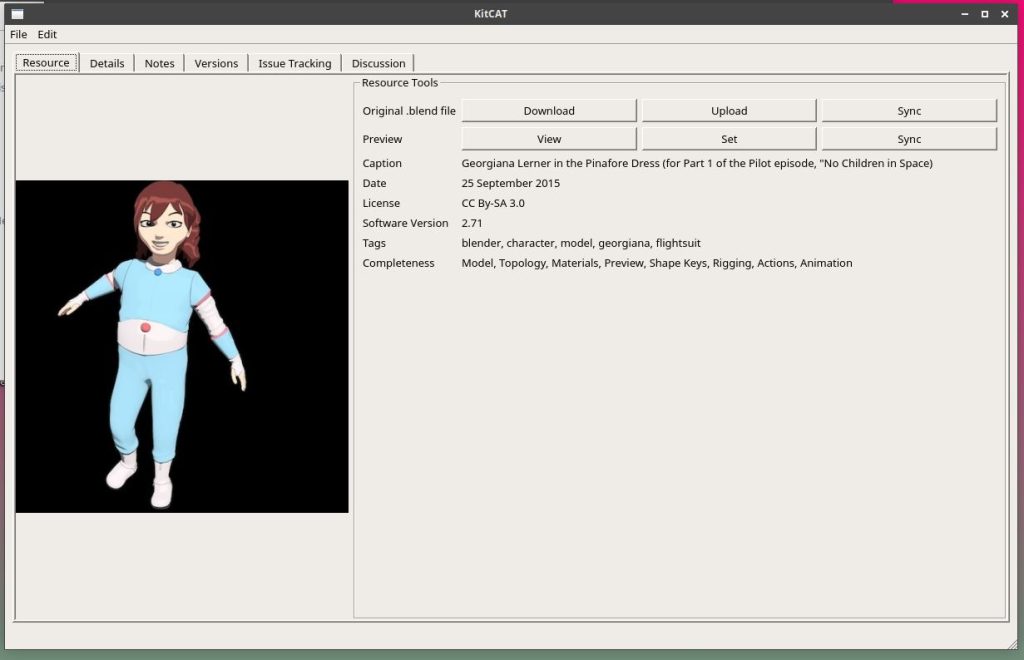
Task: Set a new preview image
Action: [729, 138]
